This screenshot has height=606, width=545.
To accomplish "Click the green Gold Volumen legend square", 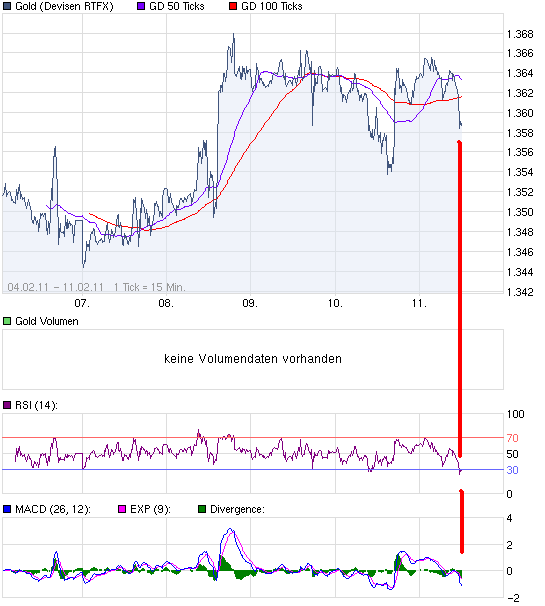I will [7, 321].
